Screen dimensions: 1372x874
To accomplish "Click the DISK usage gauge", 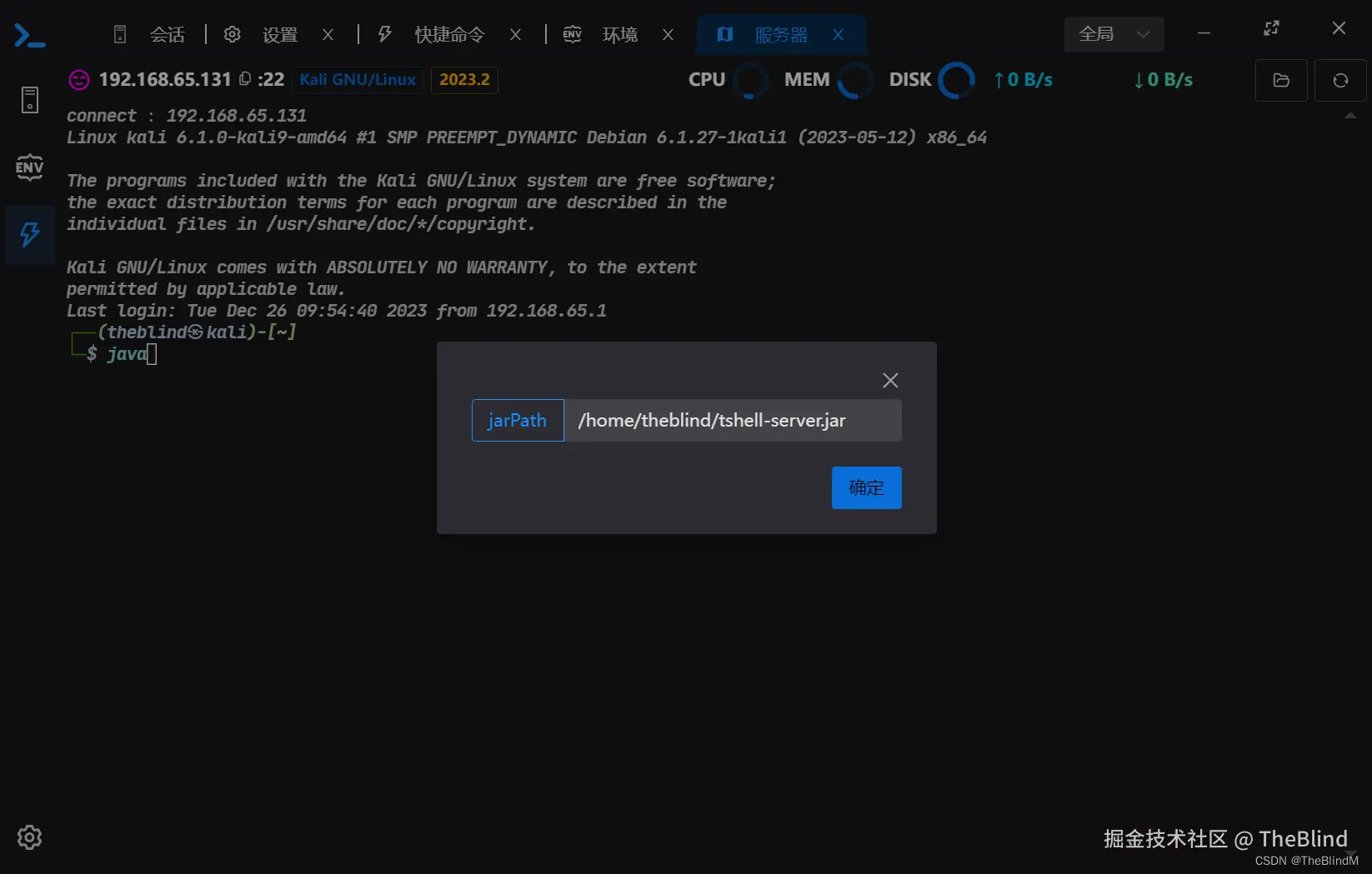I will pyautogui.click(x=956, y=80).
